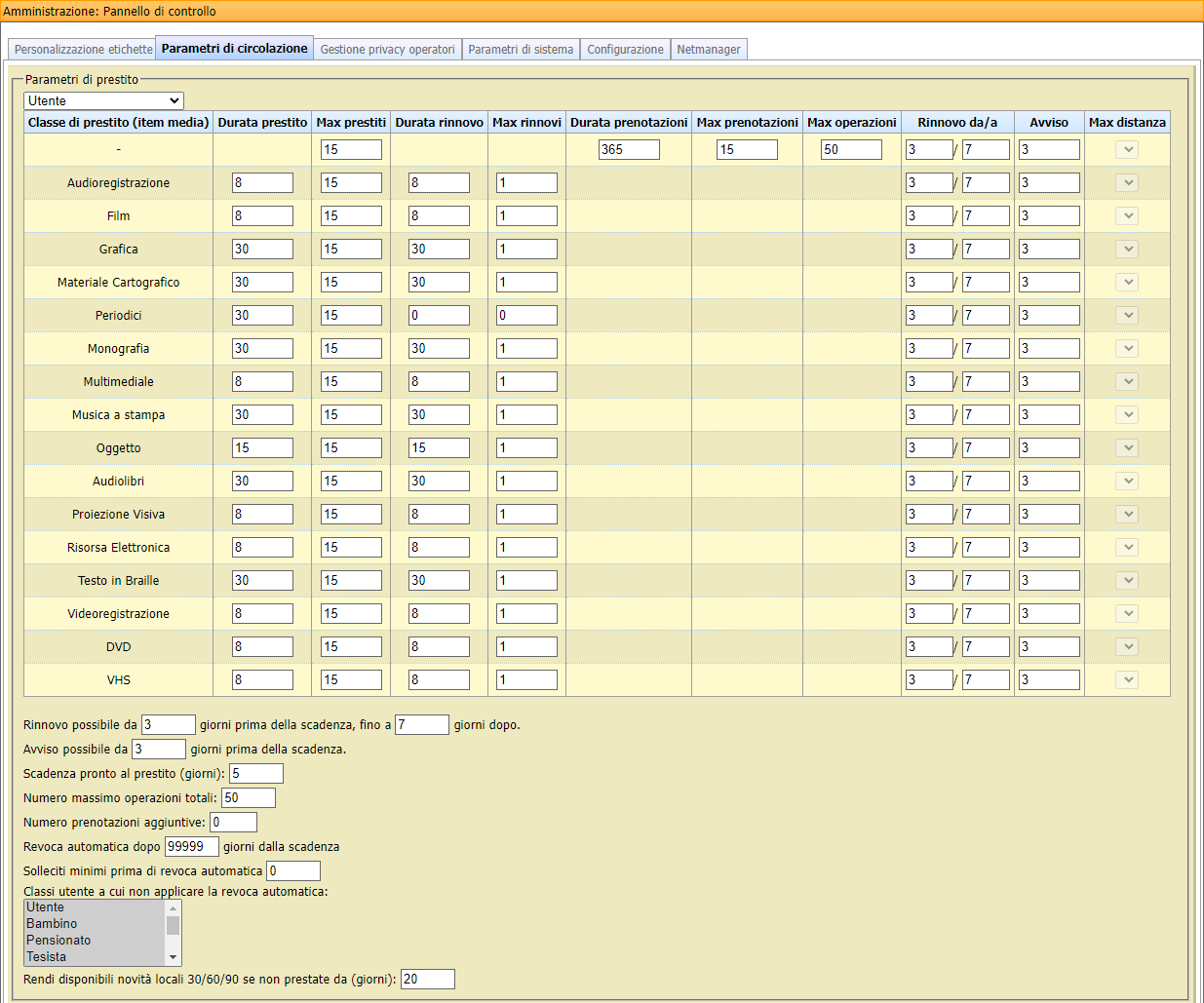Go to Parametri di sistema tab
This screenshot has height=1003, width=1204.
(521, 50)
